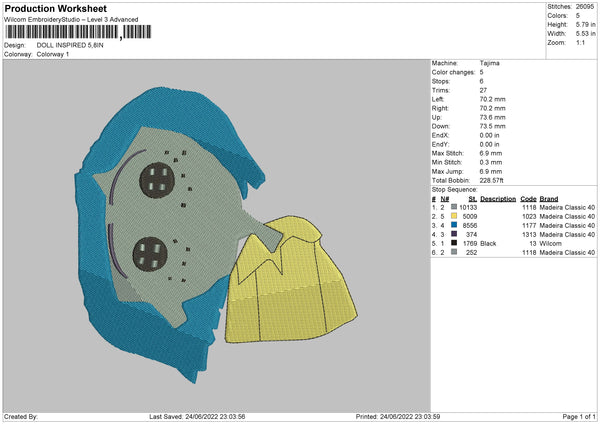Viewport: 600px width, 424px height.
Task: Click the 'Wilcom' brand in row 5
Action: [x=550, y=243]
